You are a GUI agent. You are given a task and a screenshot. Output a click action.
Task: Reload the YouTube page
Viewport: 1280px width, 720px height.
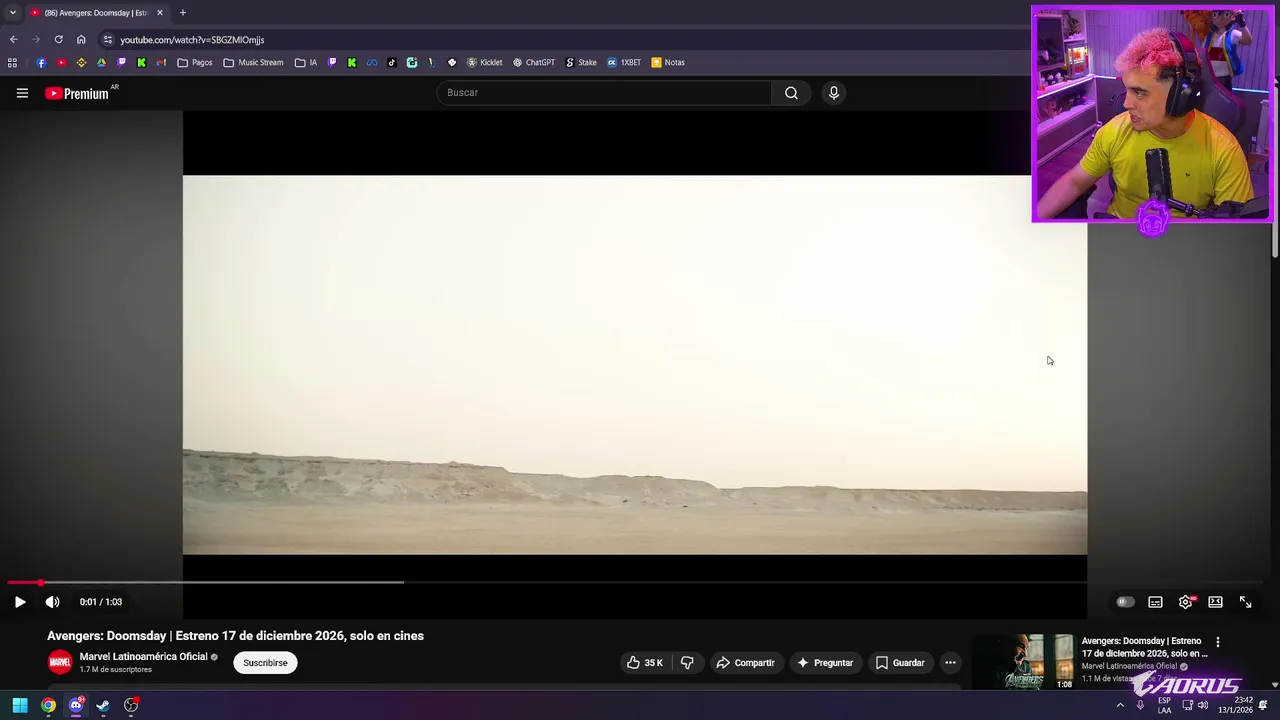[x=58, y=40]
